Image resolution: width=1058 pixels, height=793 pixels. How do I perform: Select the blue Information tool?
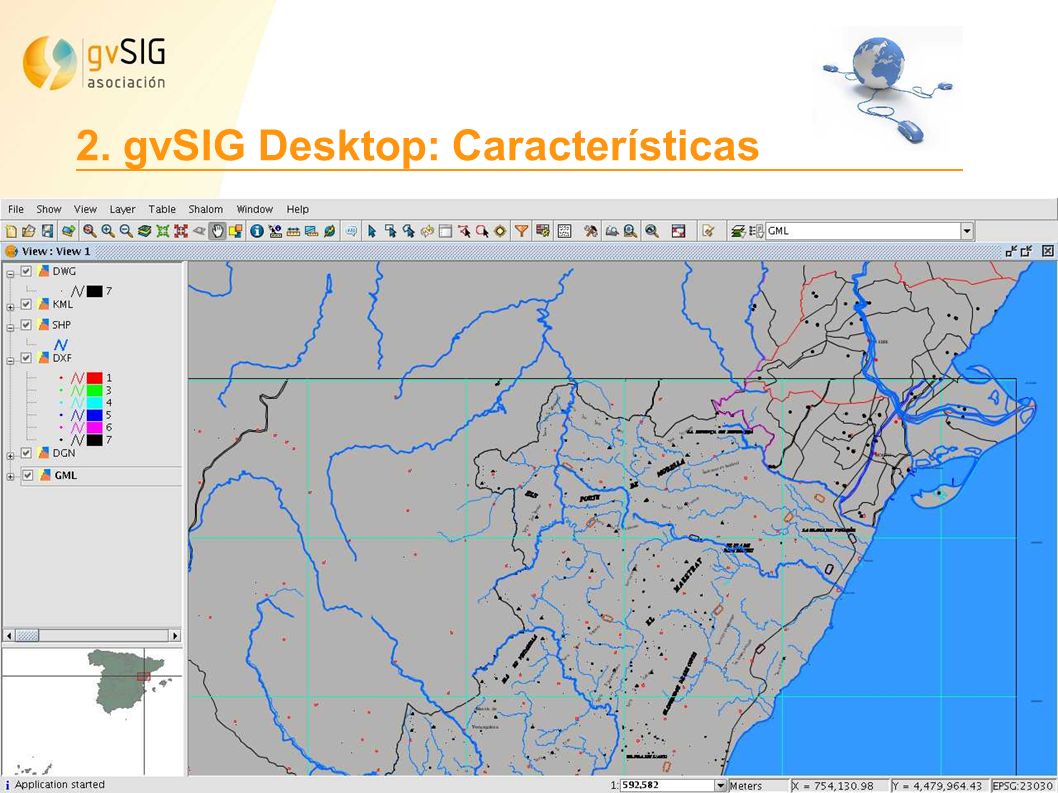click(256, 231)
